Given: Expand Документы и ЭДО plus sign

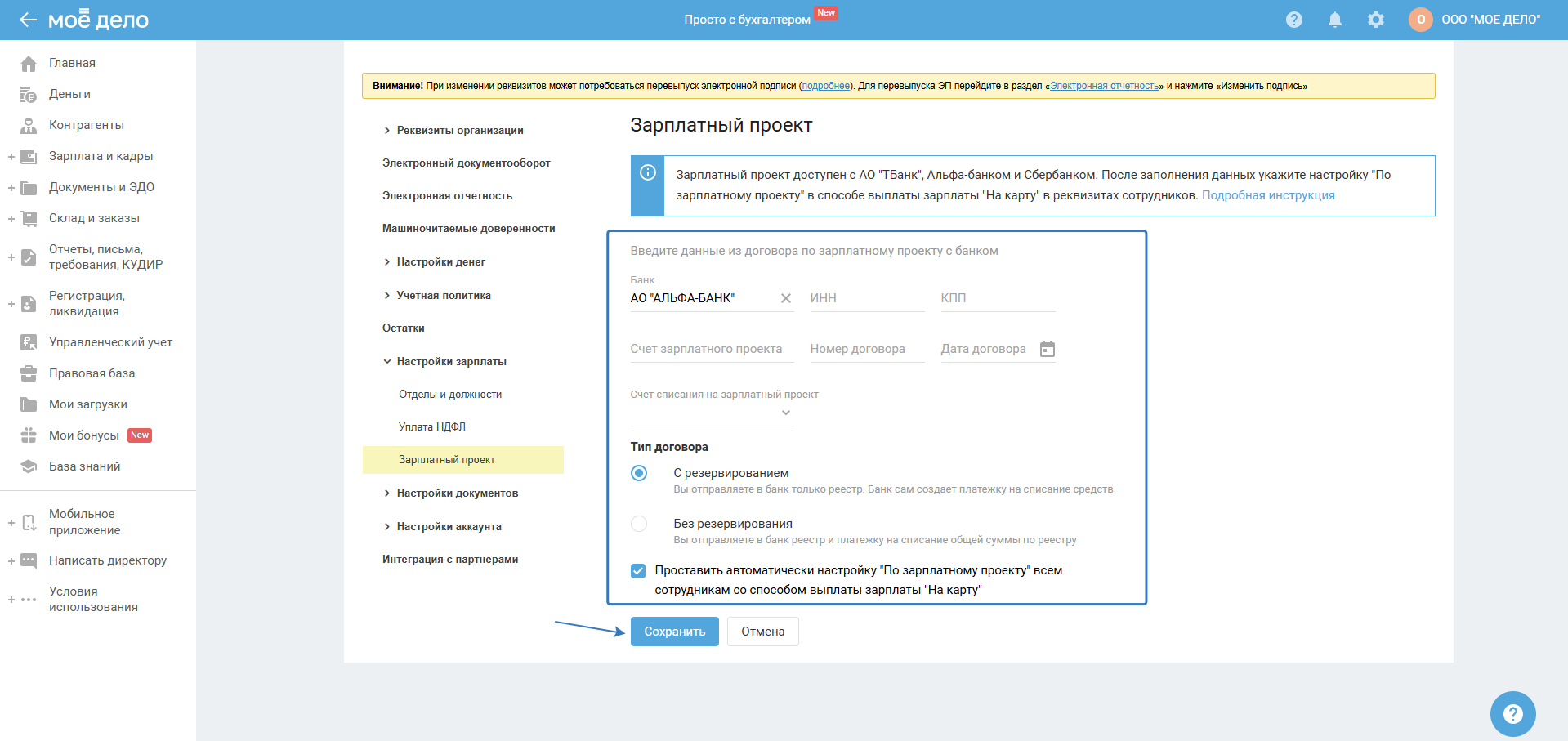Looking at the screenshot, I should [x=11, y=187].
